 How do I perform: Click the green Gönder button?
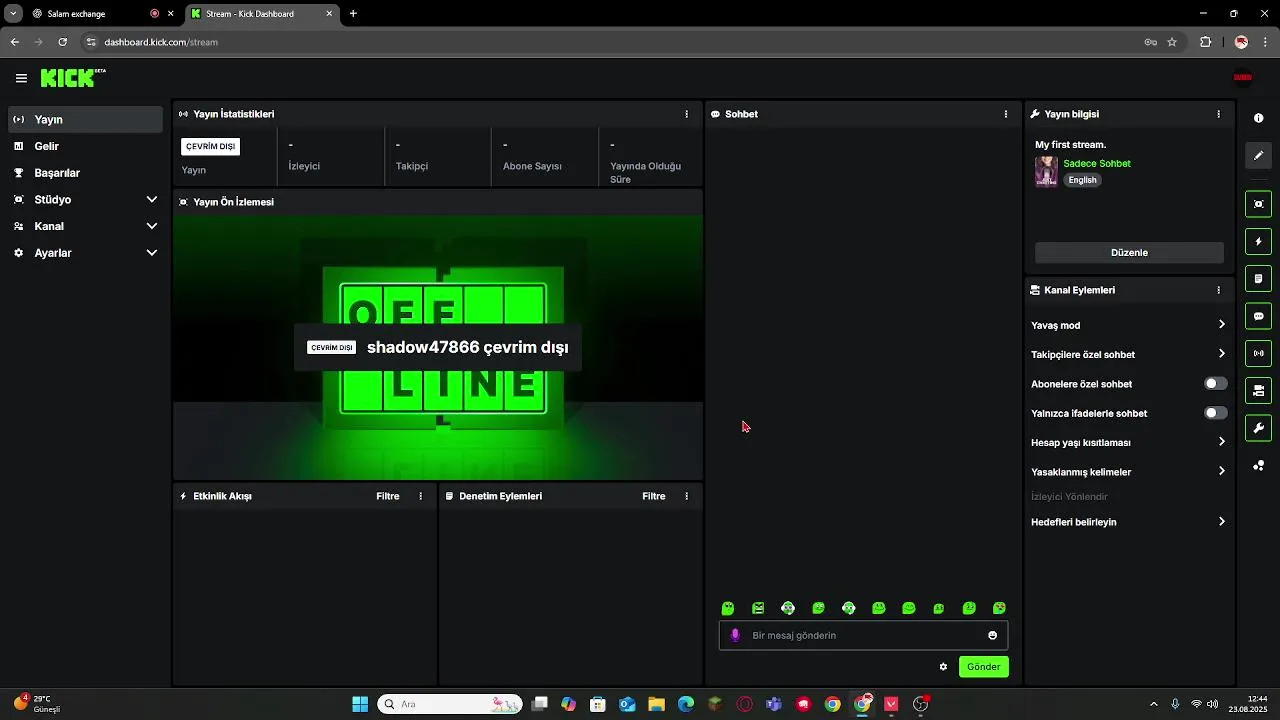(983, 667)
